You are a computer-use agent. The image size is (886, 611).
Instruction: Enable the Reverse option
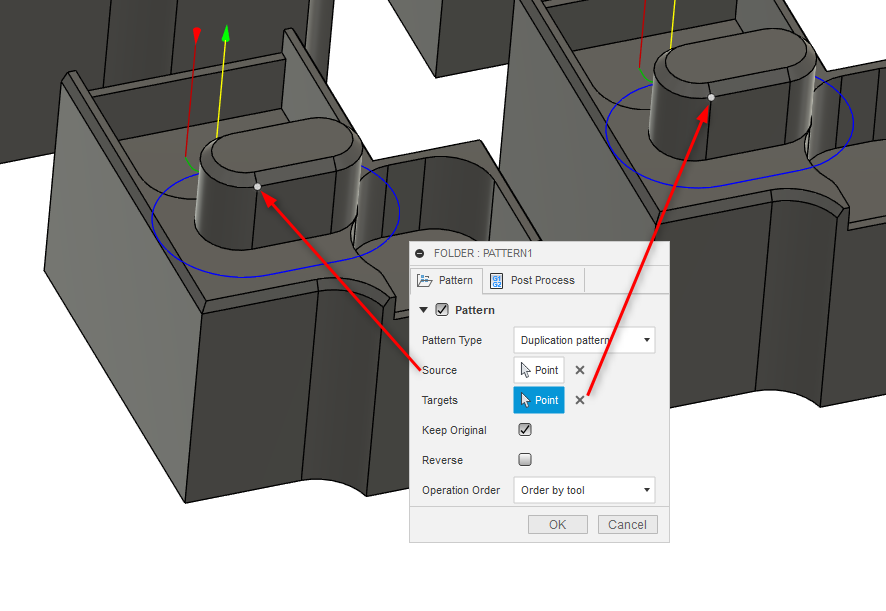pyautogui.click(x=524, y=459)
